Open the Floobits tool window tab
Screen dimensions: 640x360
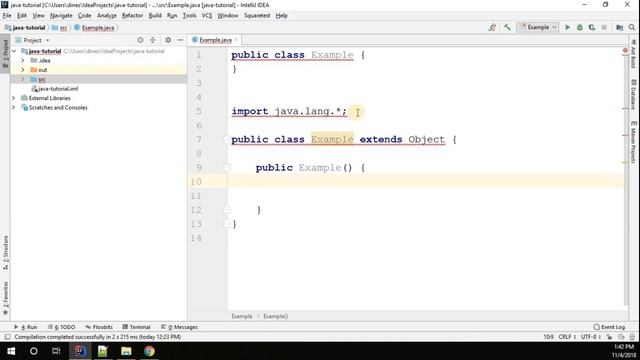tap(99, 327)
